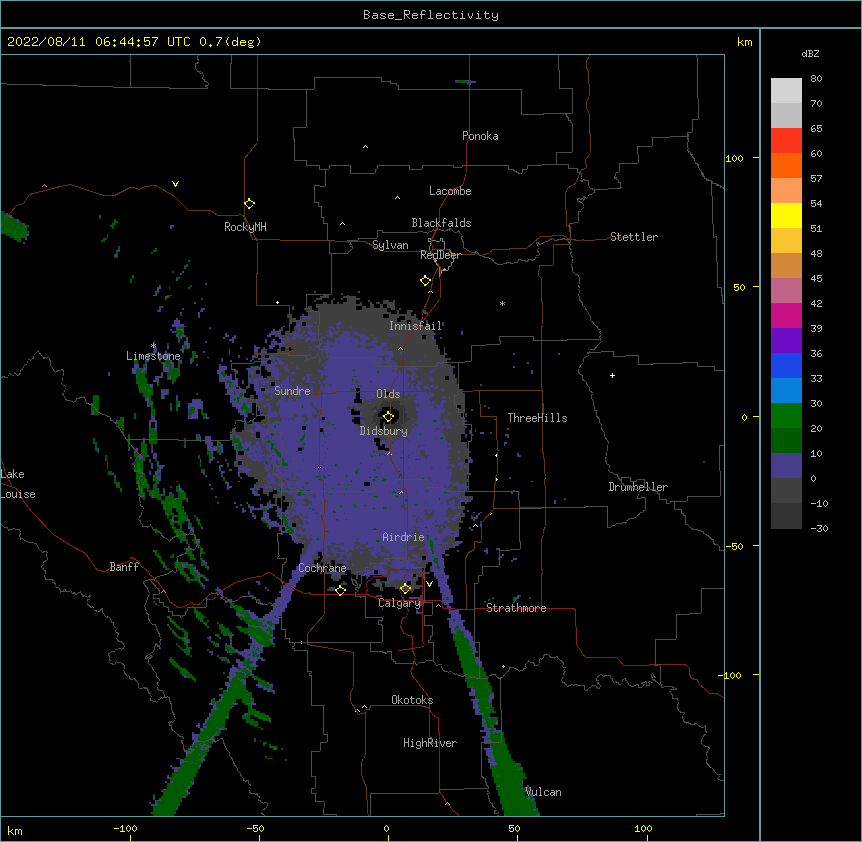The image size is (862, 842).
Task: Click the ThreeHills label
Action: coord(537,418)
